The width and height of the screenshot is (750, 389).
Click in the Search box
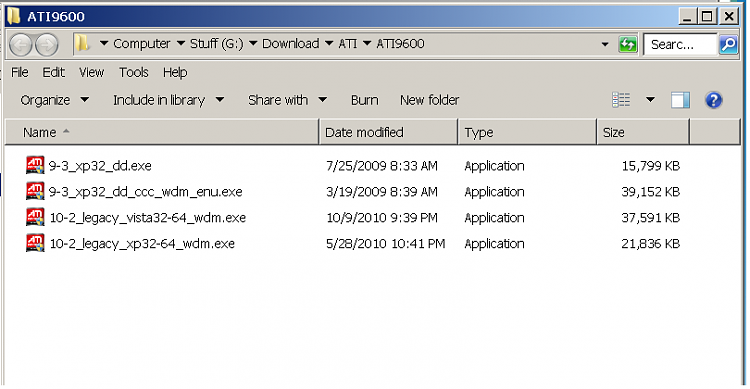coord(680,44)
